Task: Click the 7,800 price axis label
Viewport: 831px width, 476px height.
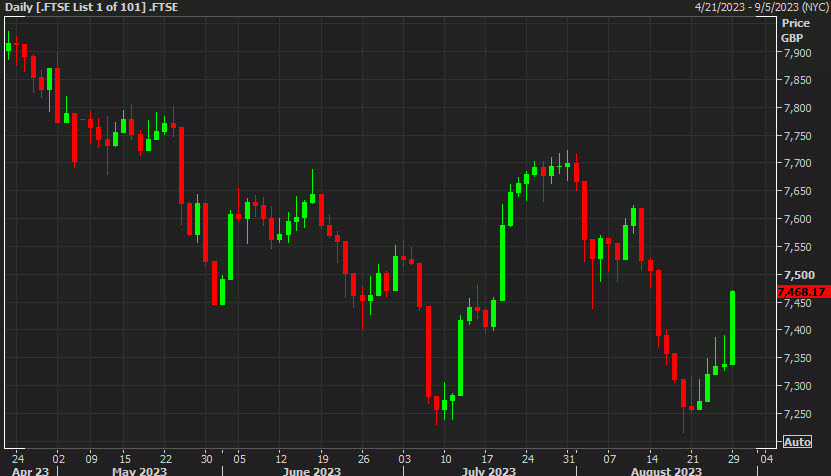Action: (797, 108)
